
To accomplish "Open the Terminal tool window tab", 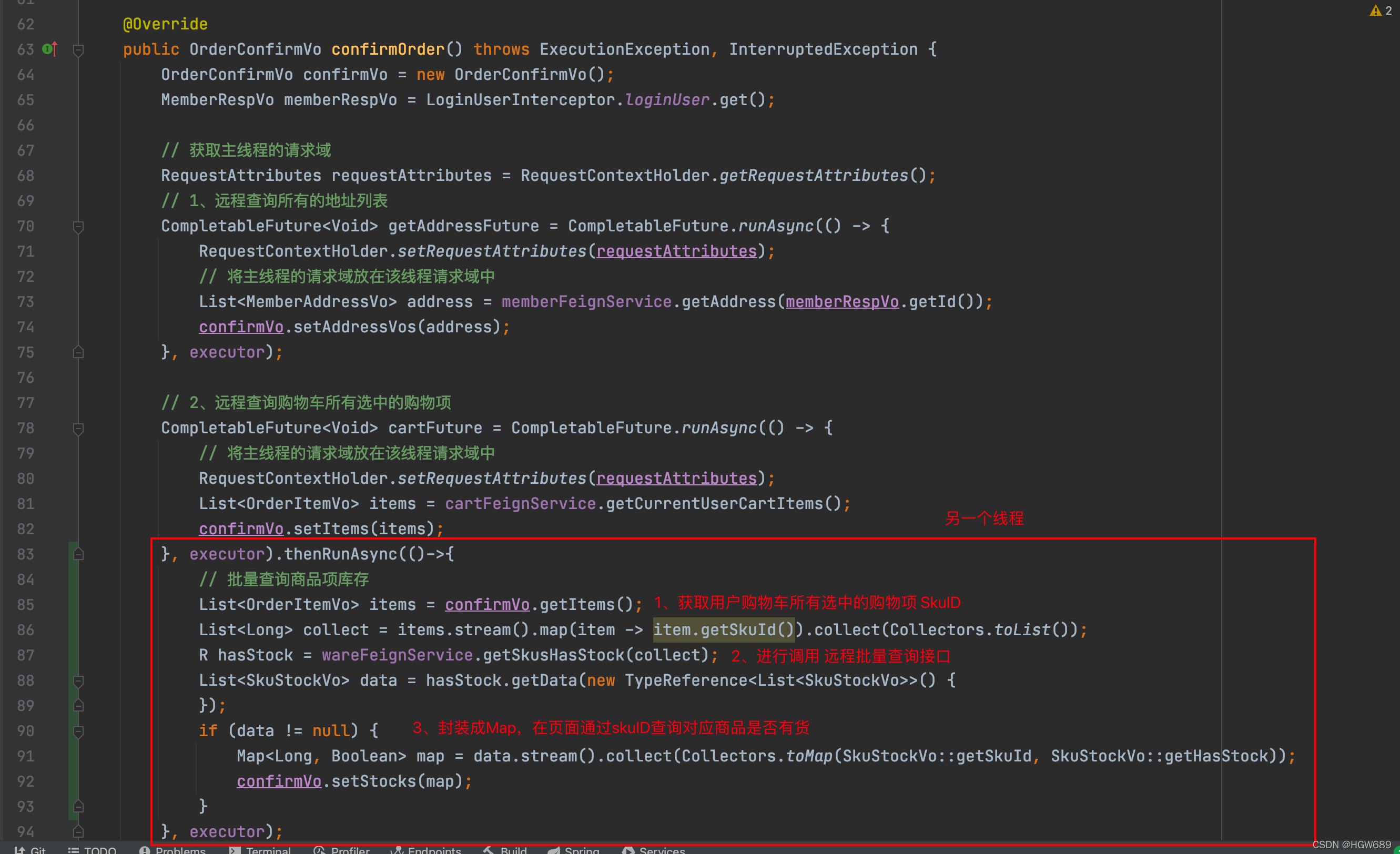I will click(x=260, y=849).
